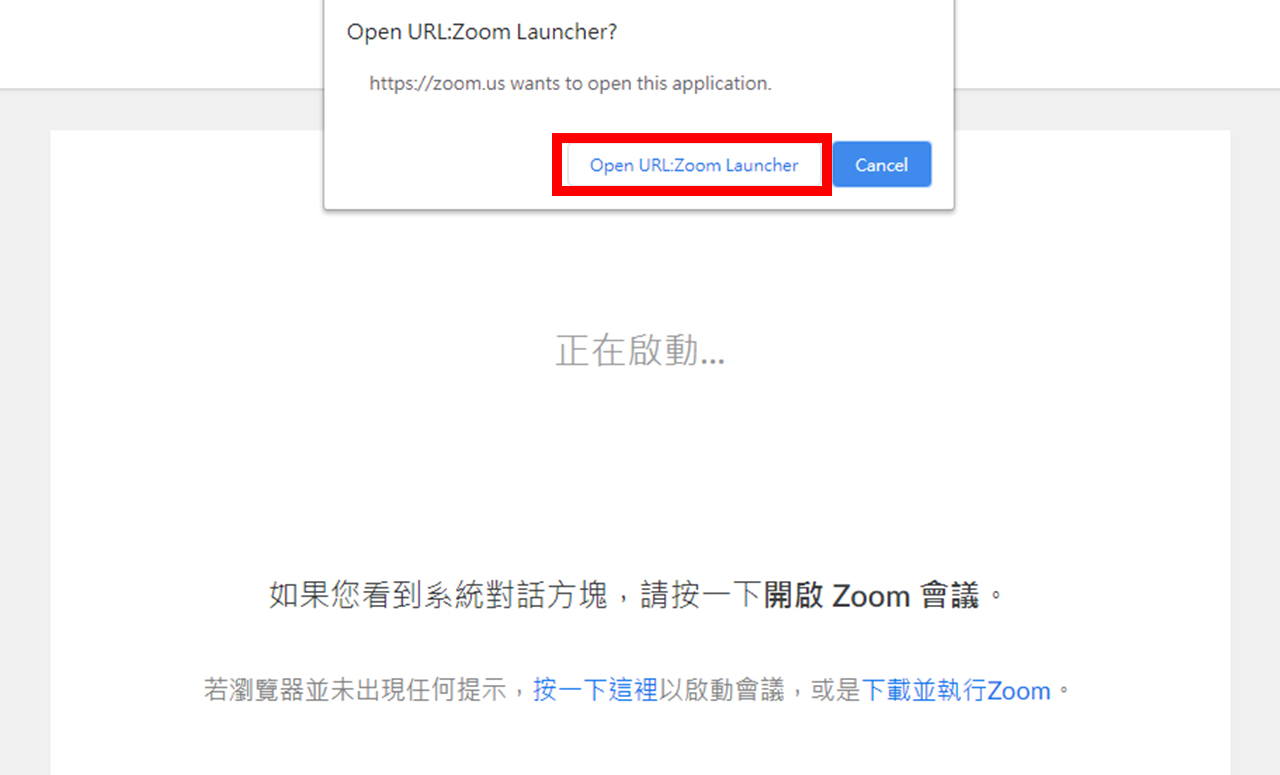Click the wants to open this application message
Viewport: 1280px width, 775px height.
641,84
